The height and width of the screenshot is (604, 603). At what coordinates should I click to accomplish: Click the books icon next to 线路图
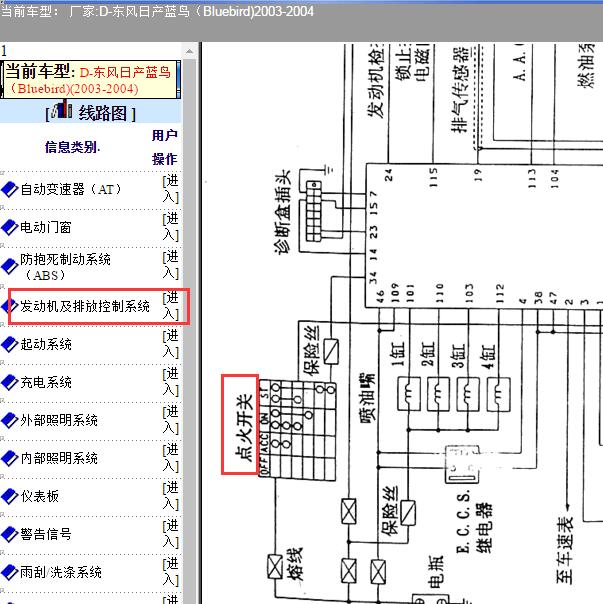pyautogui.click(x=62, y=110)
